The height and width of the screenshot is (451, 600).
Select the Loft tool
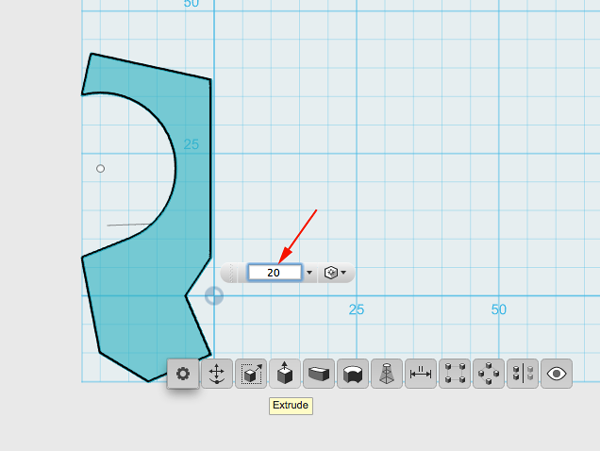(386, 374)
